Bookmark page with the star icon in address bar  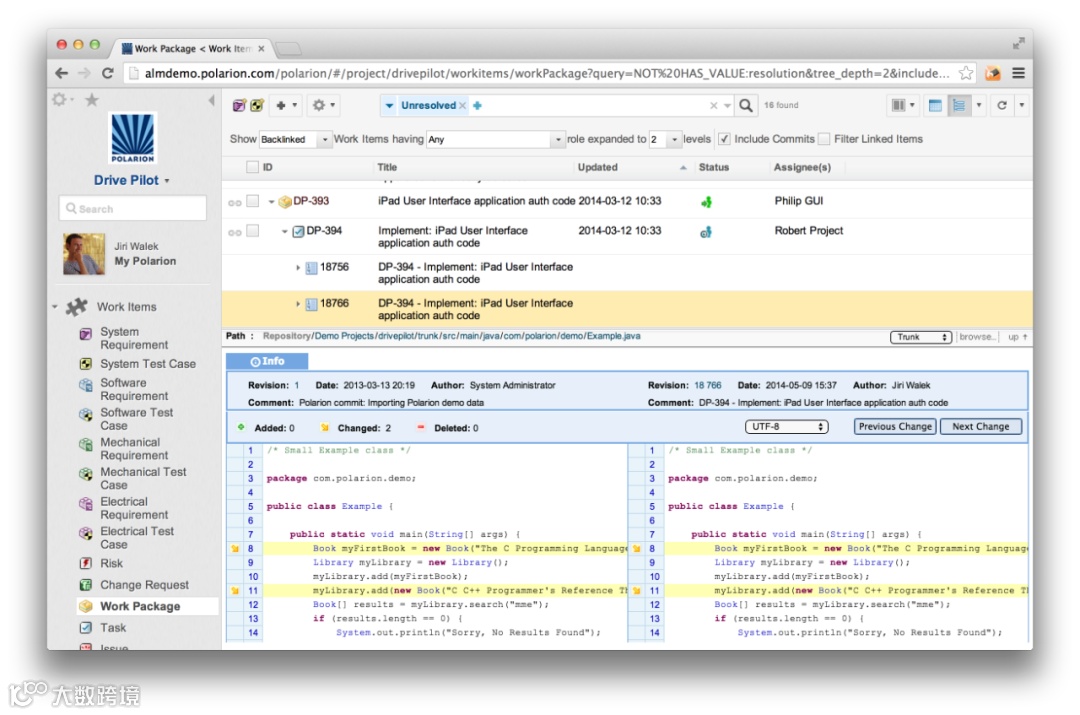[x=966, y=73]
